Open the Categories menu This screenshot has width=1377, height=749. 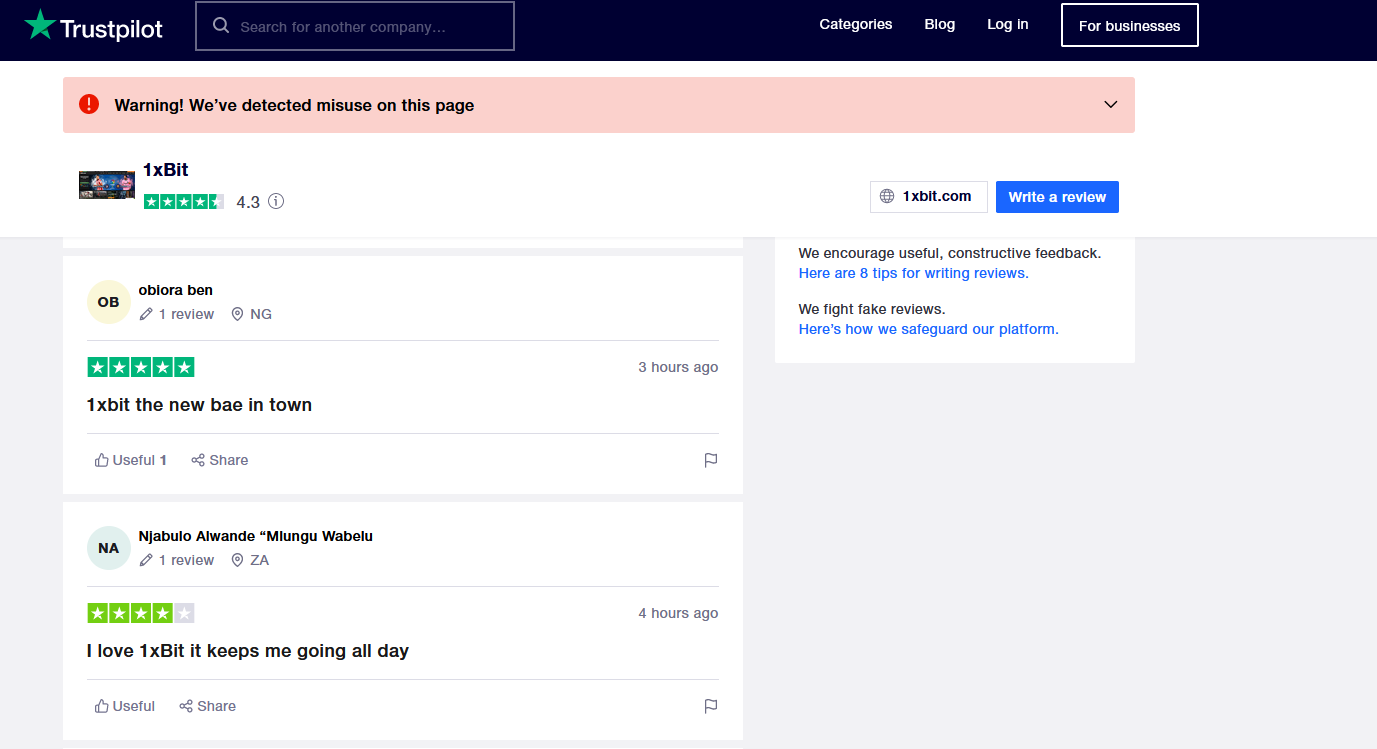click(x=855, y=24)
